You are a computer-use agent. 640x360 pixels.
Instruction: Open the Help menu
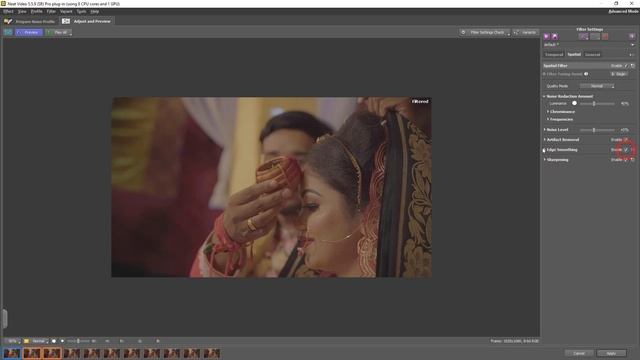[95, 11]
